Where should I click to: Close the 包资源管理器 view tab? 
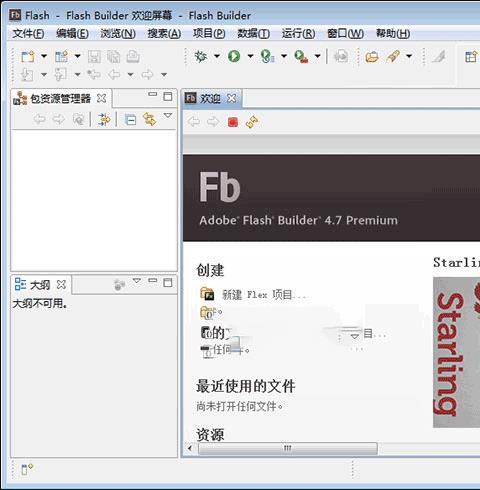(101, 99)
